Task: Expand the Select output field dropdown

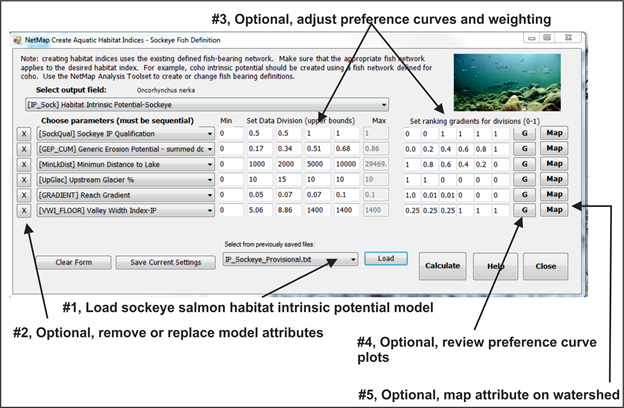Action: pos(384,104)
